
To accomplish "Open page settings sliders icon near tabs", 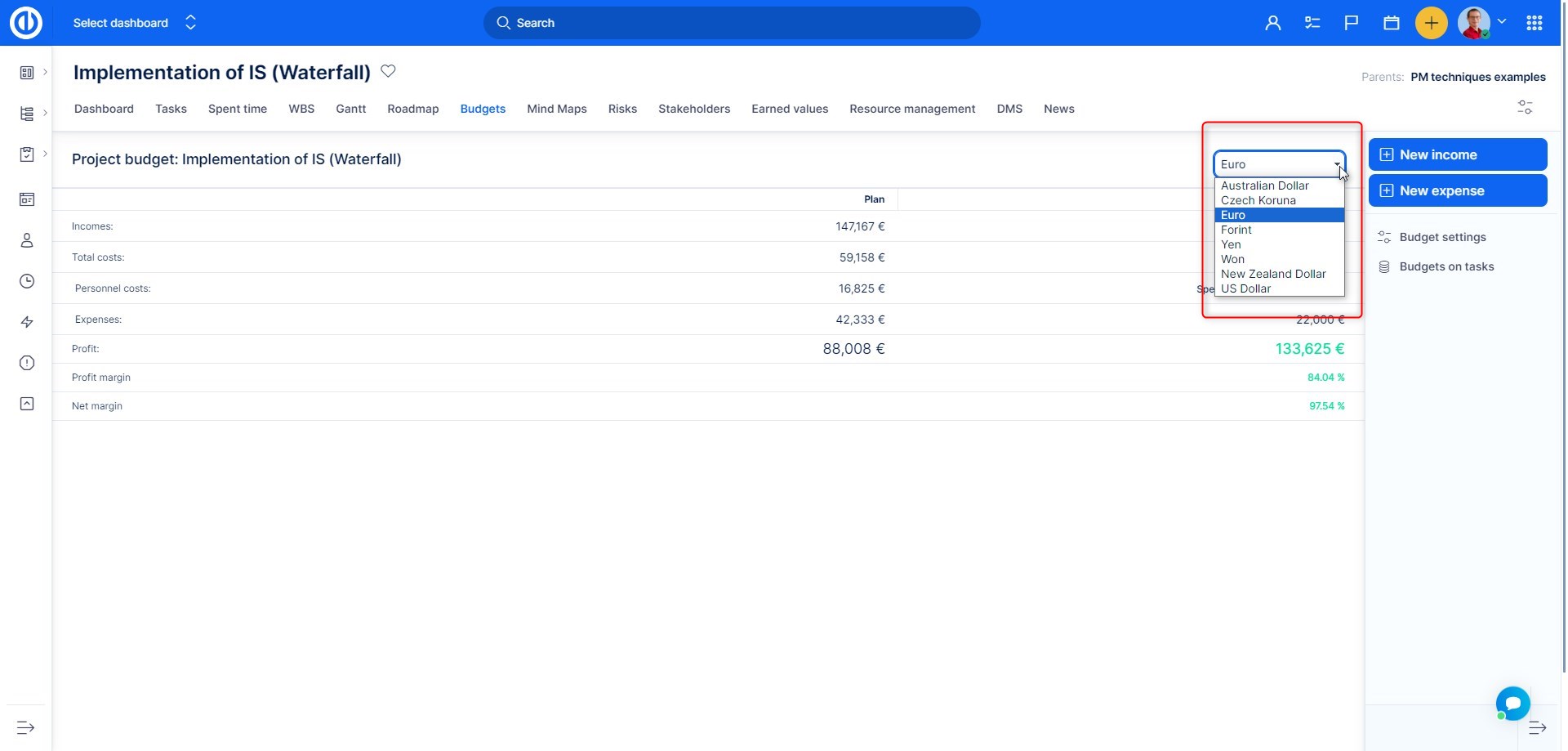I will pyautogui.click(x=1525, y=107).
